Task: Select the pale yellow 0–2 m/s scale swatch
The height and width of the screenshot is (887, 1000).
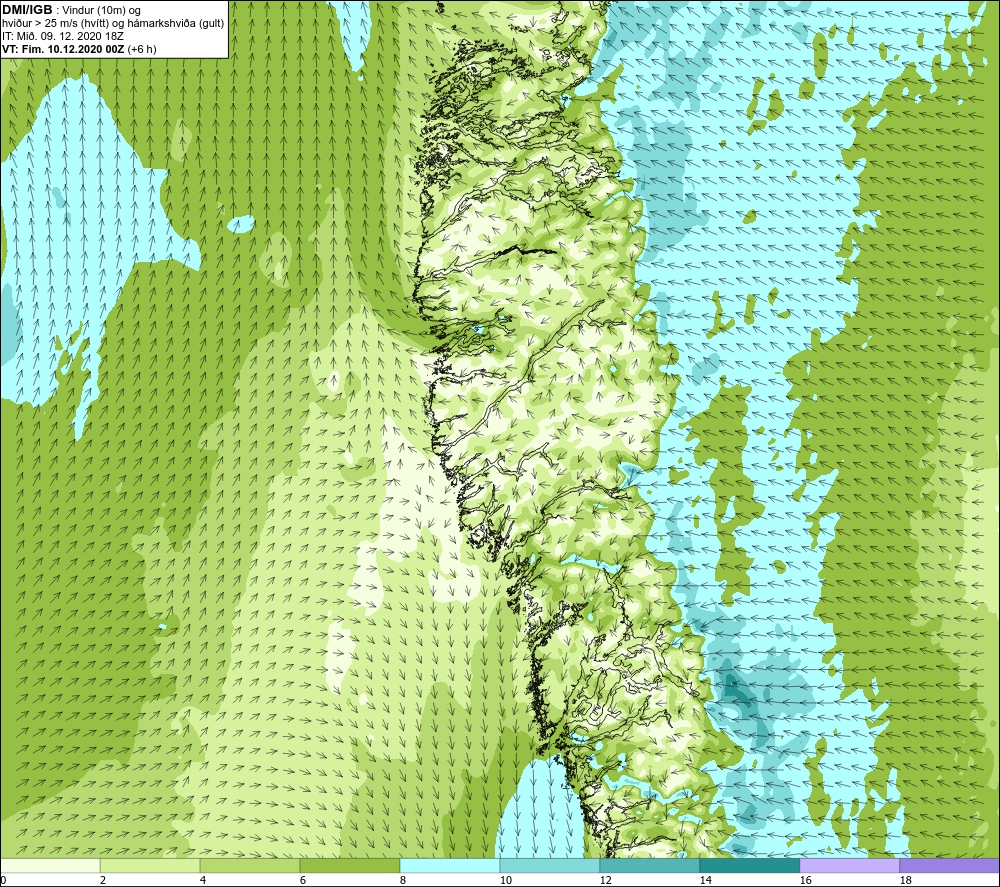Action: (50, 866)
